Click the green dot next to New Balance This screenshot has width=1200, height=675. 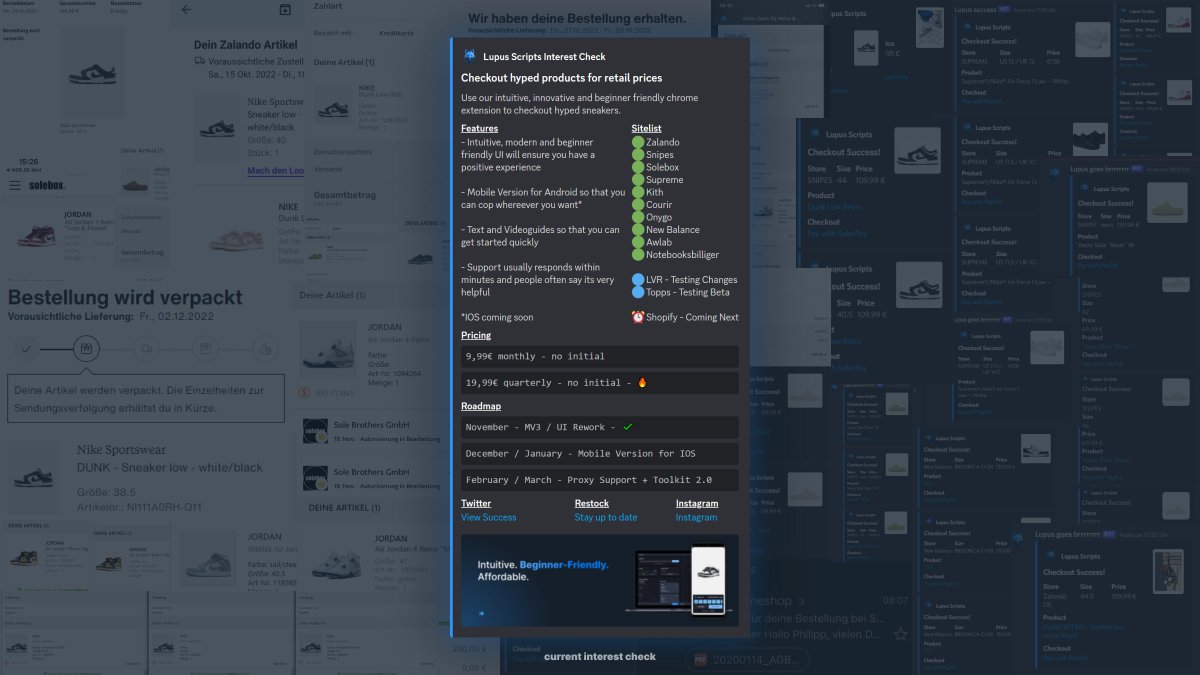(x=638, y=230)
